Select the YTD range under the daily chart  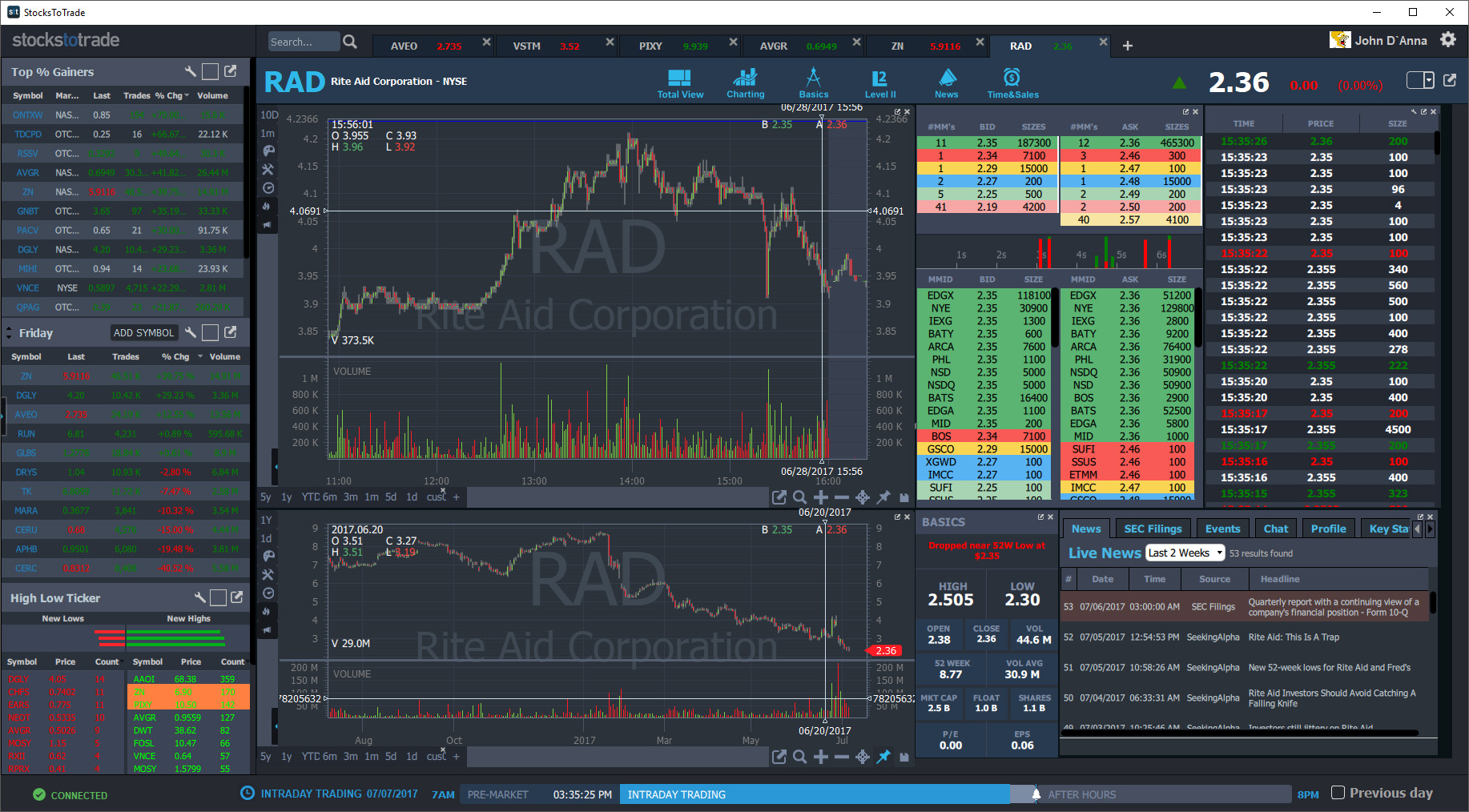[311, 756]
